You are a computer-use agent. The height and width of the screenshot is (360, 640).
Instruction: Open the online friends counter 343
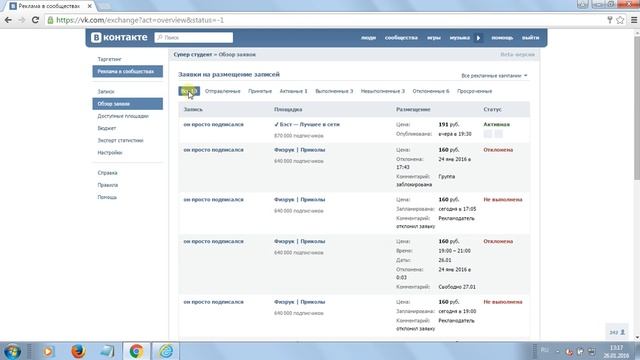pyautogui.click(x=617, y=332)
